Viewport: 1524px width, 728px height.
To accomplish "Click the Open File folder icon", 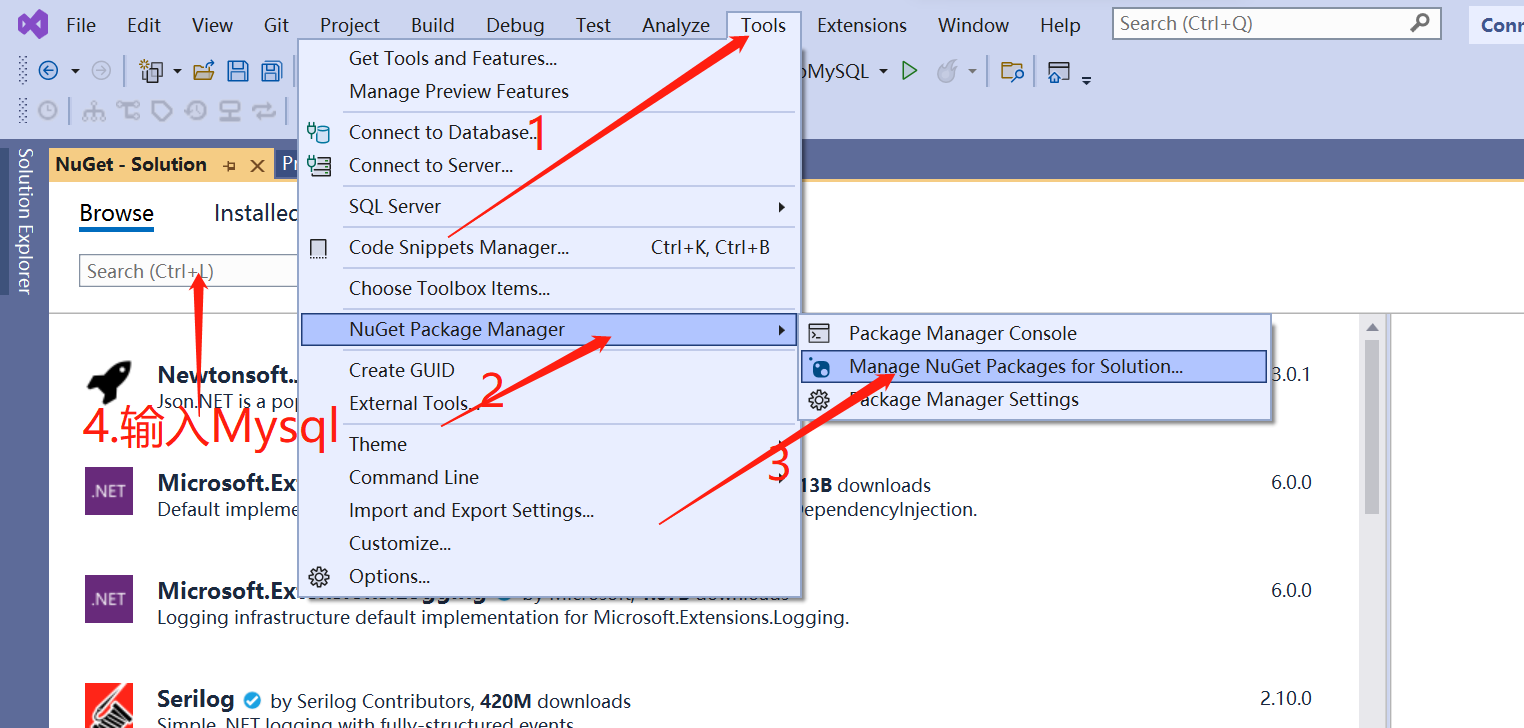I will [x=204, y=71].
